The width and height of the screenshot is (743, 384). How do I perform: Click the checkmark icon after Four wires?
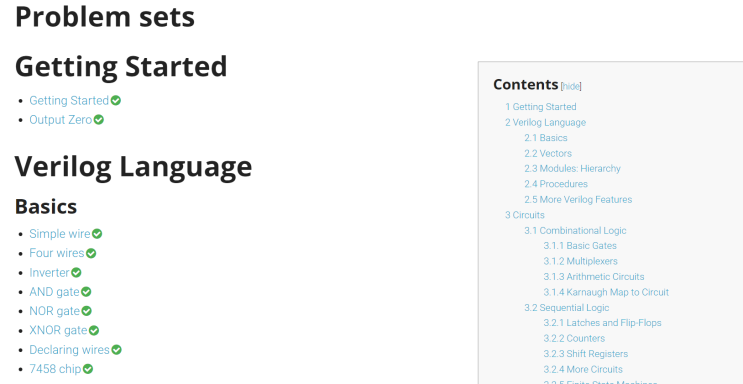[x=91, y=253]
